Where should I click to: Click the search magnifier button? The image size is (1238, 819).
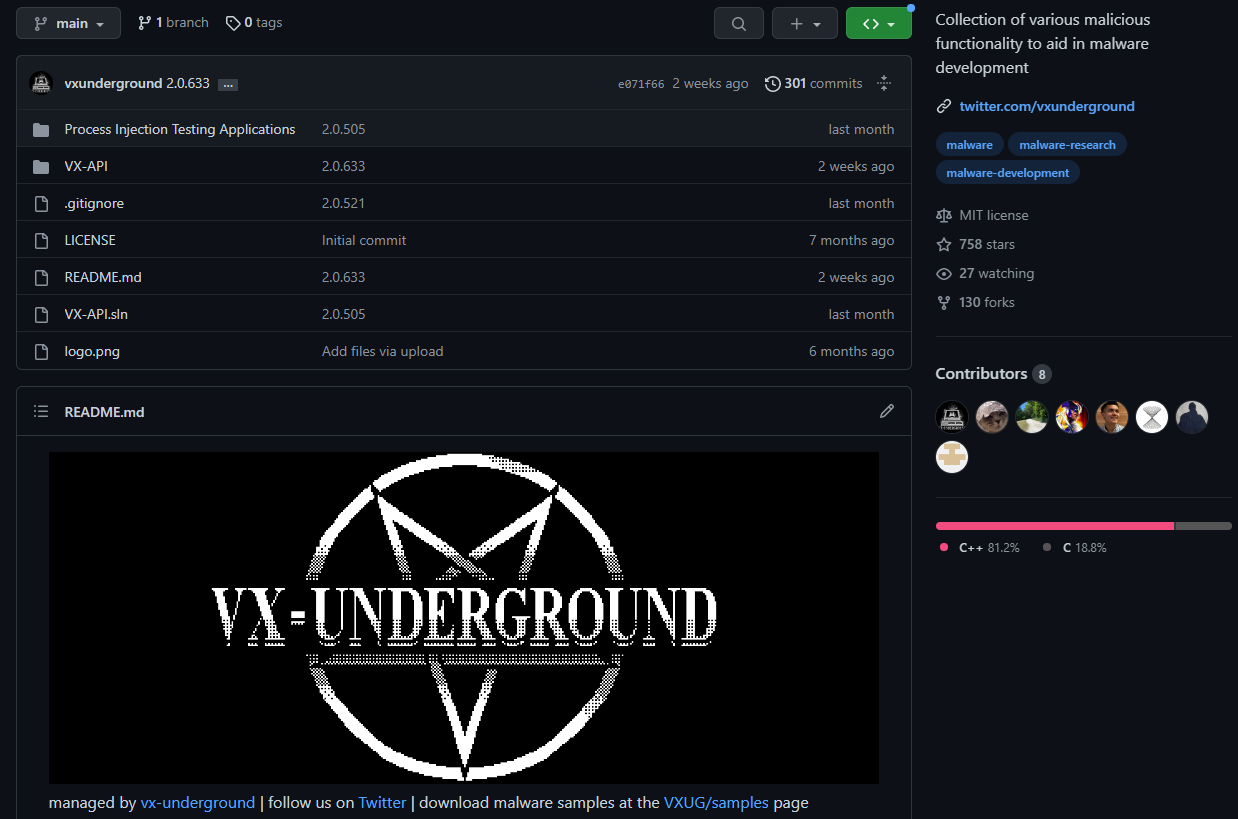tap(739, 23)
